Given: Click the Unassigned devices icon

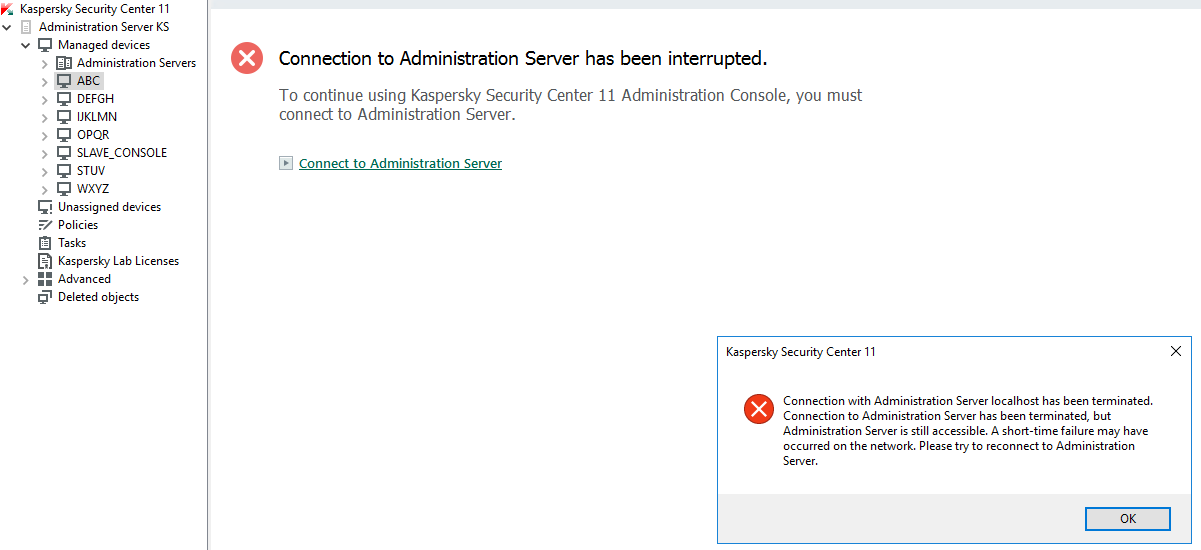Looking at the screenshot, I should [x=45, y=207].
